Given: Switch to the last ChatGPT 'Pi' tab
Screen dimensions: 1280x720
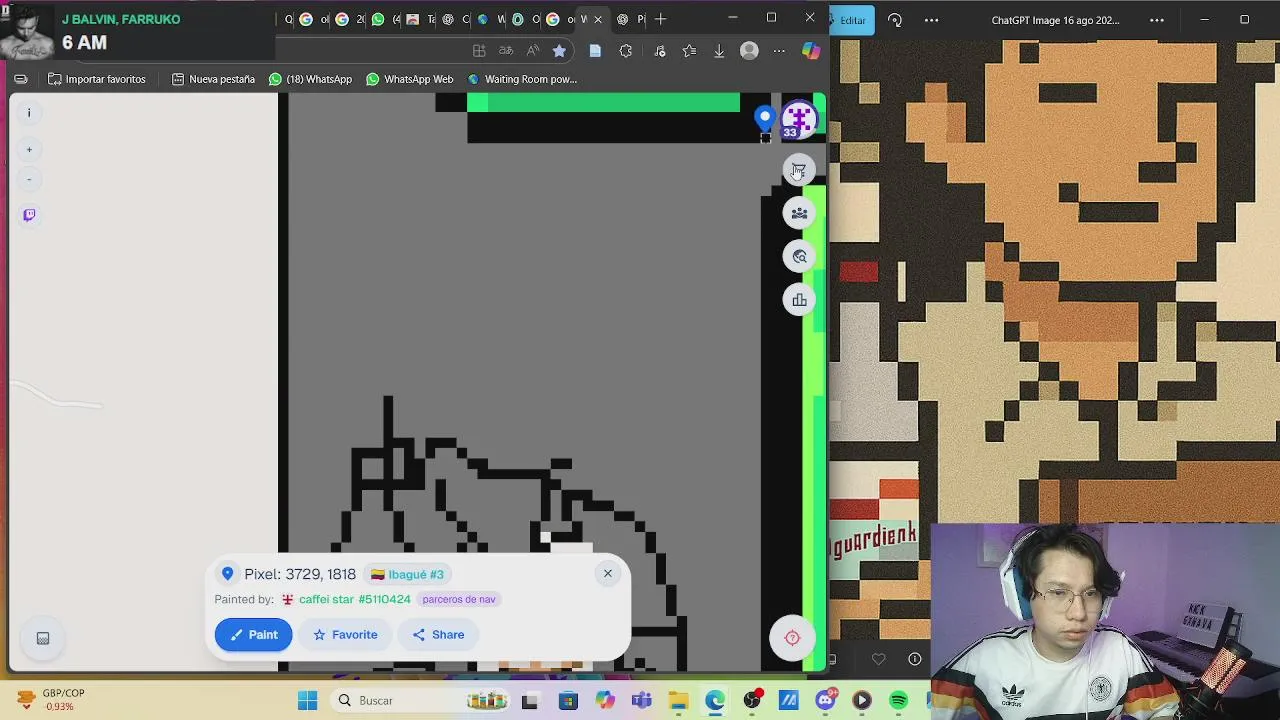Looking at the screenshot, I should 631,19.
